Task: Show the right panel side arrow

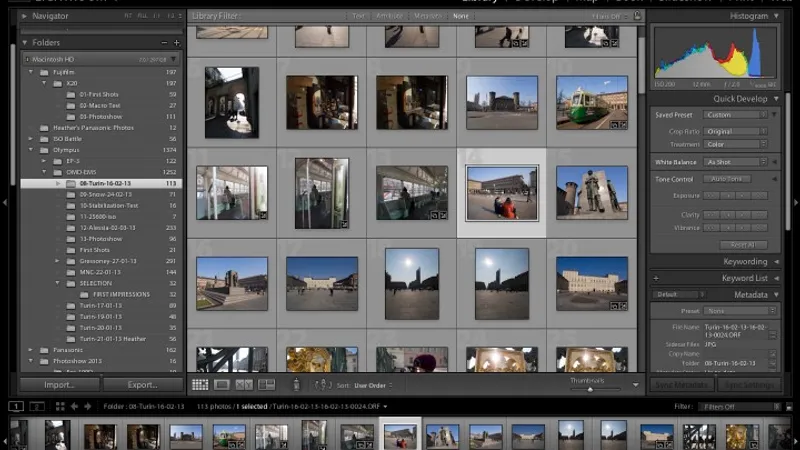Action: click(x=796, y=203)
